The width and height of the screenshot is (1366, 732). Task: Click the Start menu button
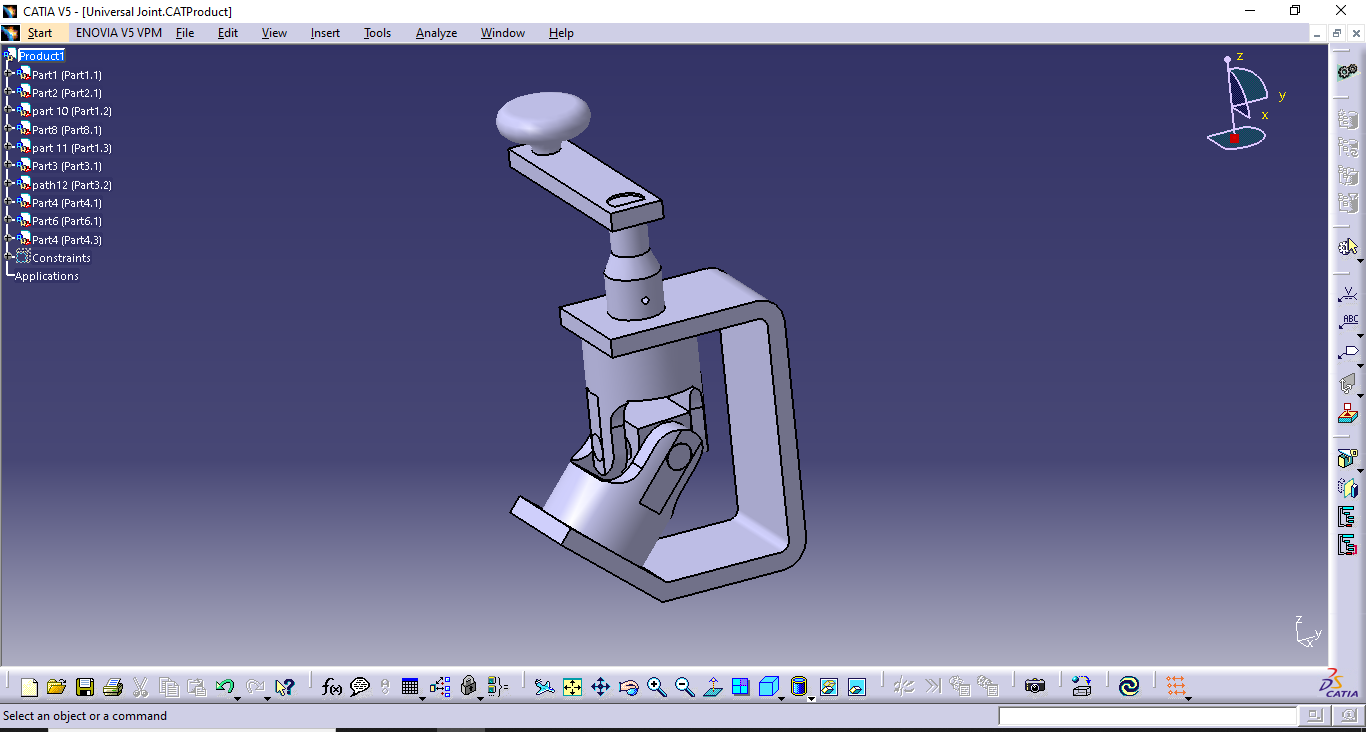tap(40, 33)
